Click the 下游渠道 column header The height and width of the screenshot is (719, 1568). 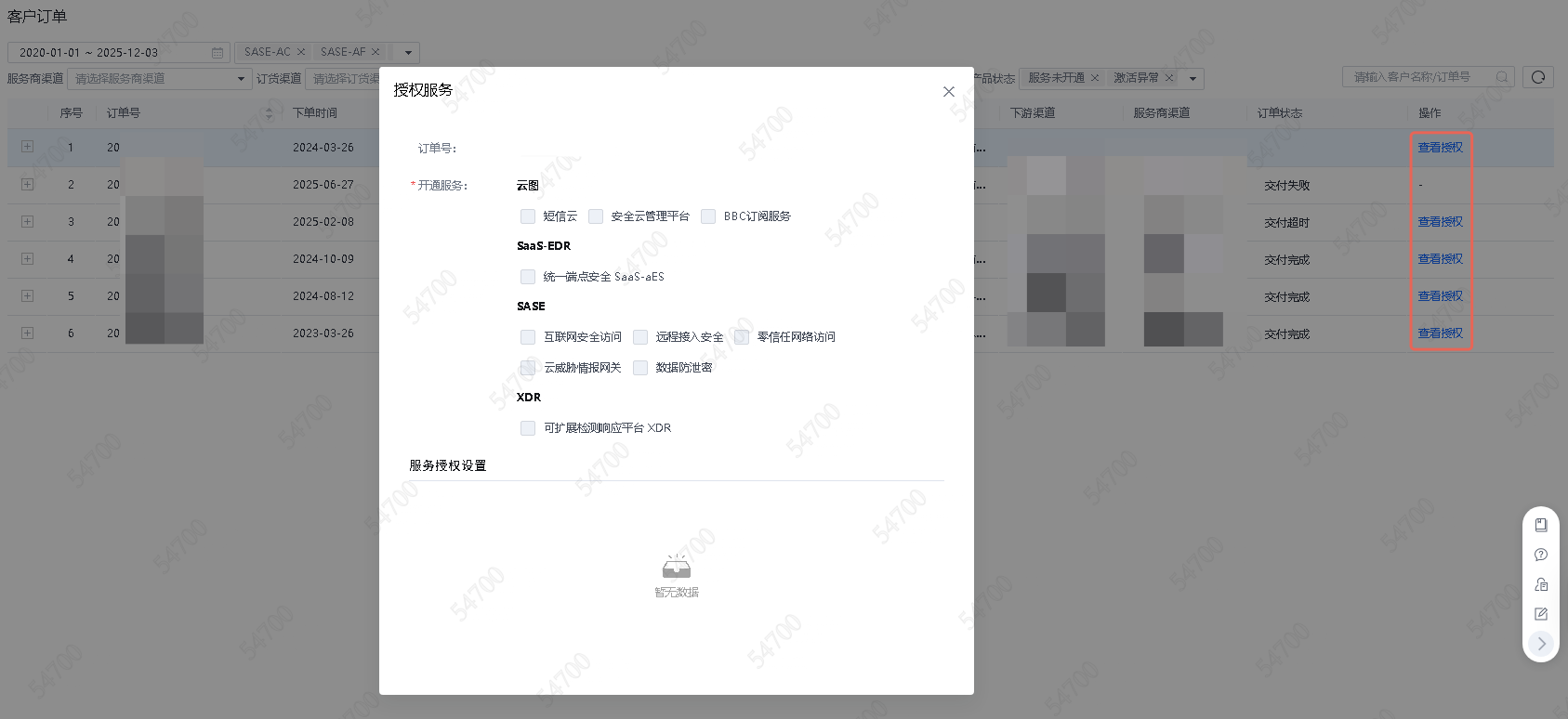[1033, 113]
